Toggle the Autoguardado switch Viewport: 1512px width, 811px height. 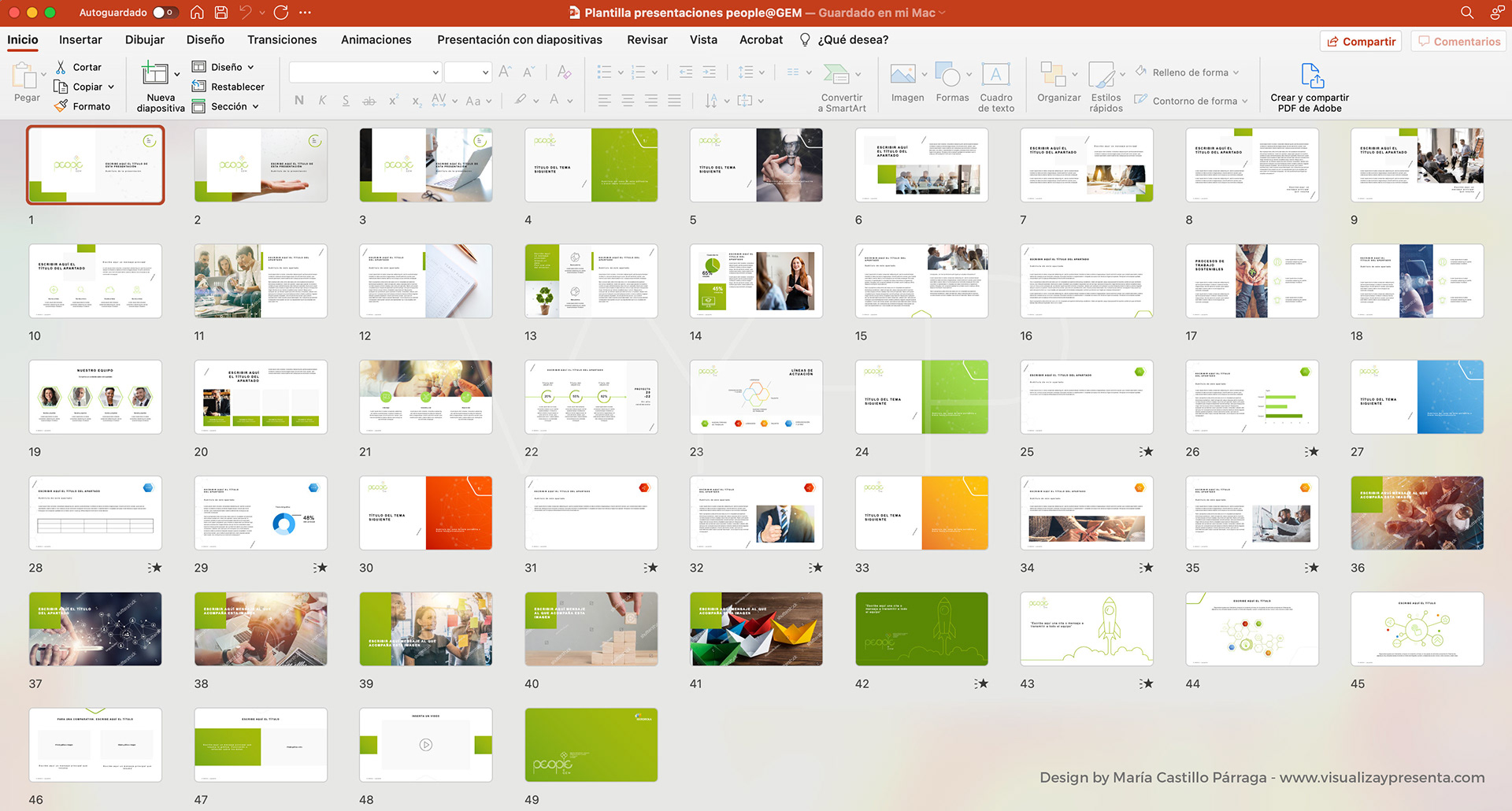click(165, 13)
